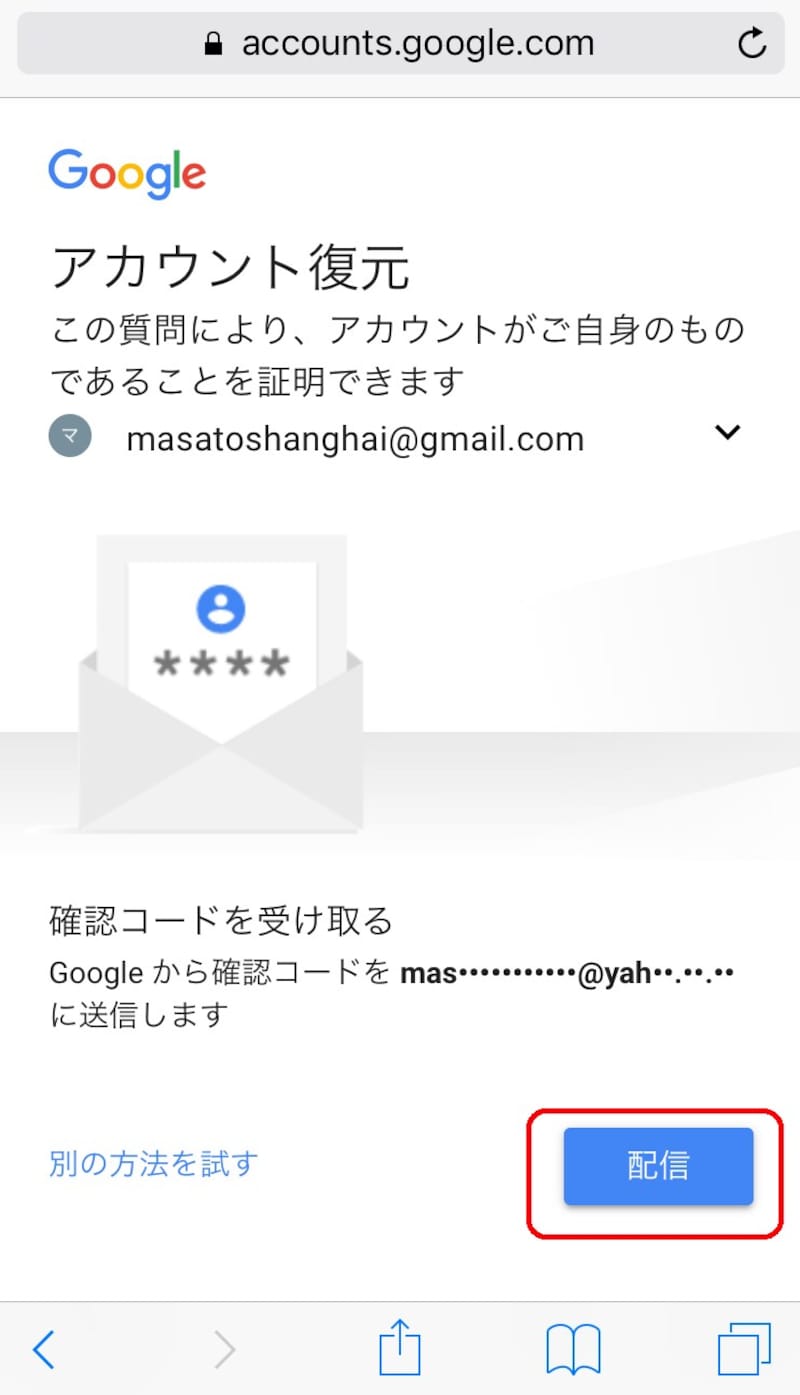
Task: Tap the padlock icon in address bar
Action: point(212,44)
